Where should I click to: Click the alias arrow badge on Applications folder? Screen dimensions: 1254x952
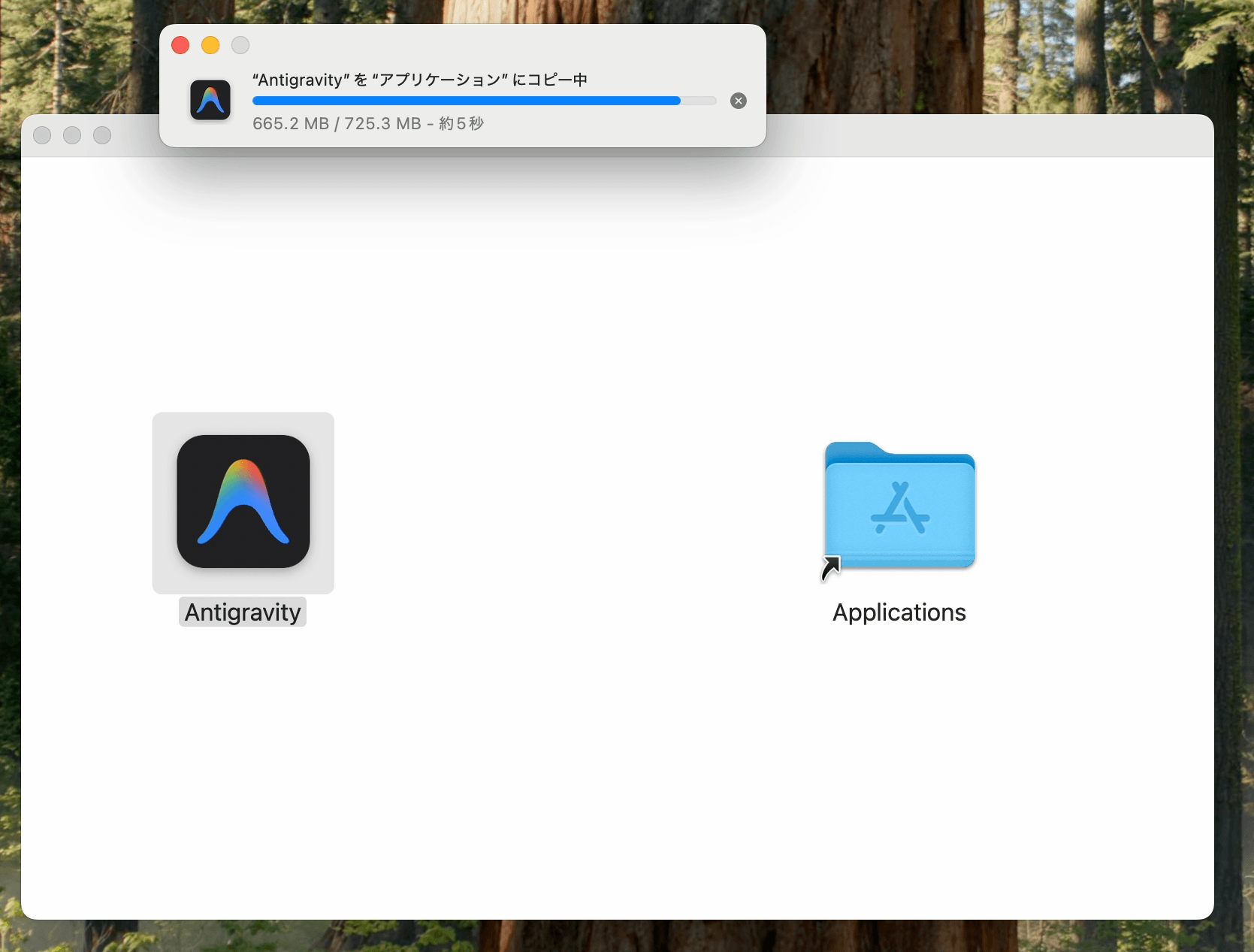click(x=830, y=568)
